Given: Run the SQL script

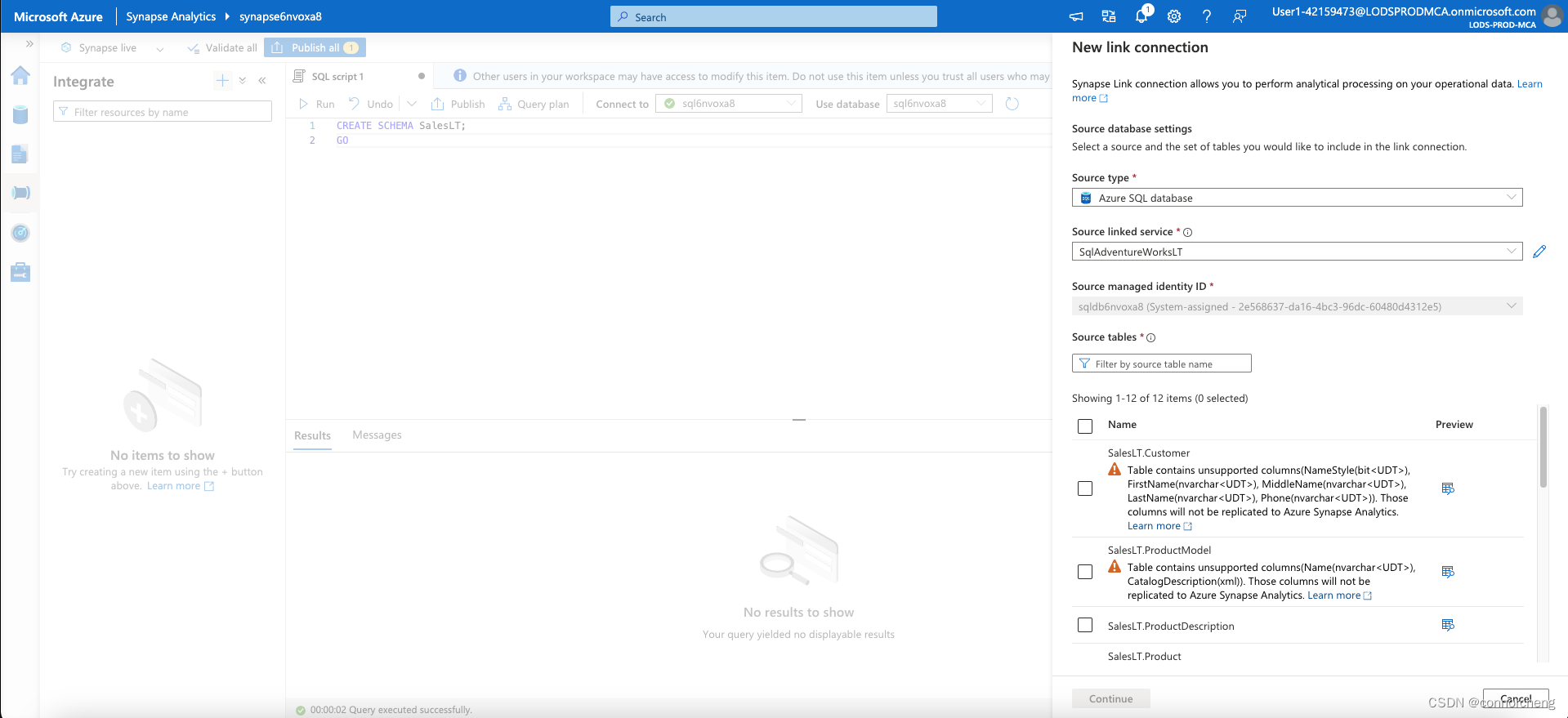Looking at the screenshot, I should pos(317,104).
